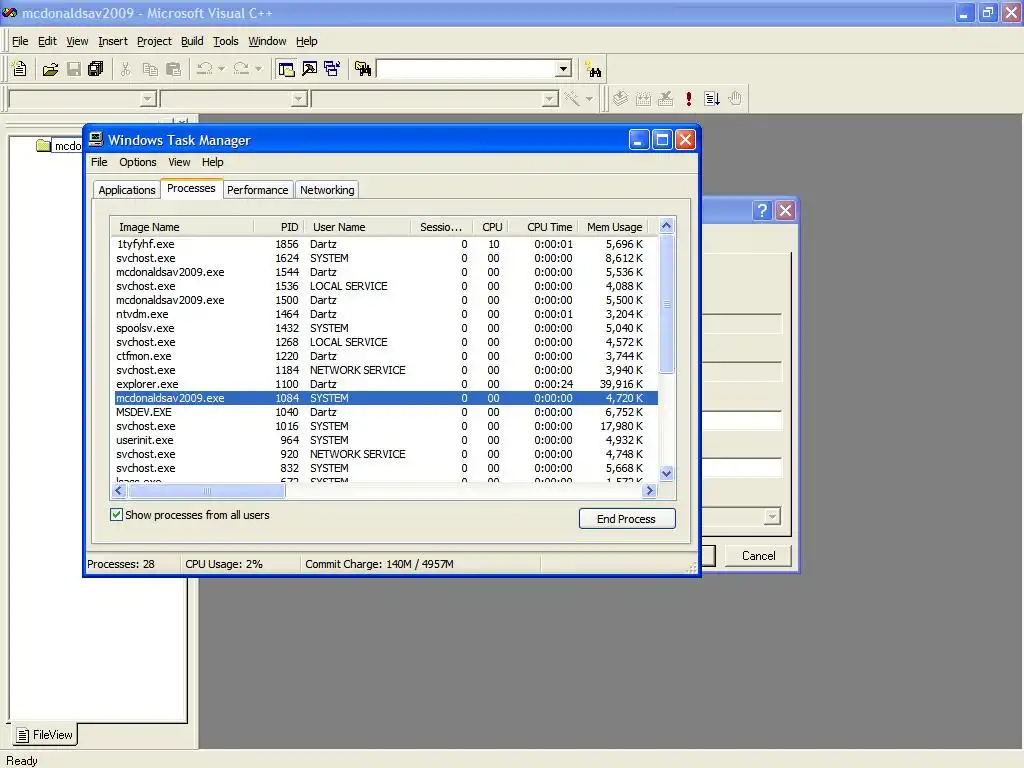
Task: Select the ntvdm.exe process row
Action: [385, 314]
